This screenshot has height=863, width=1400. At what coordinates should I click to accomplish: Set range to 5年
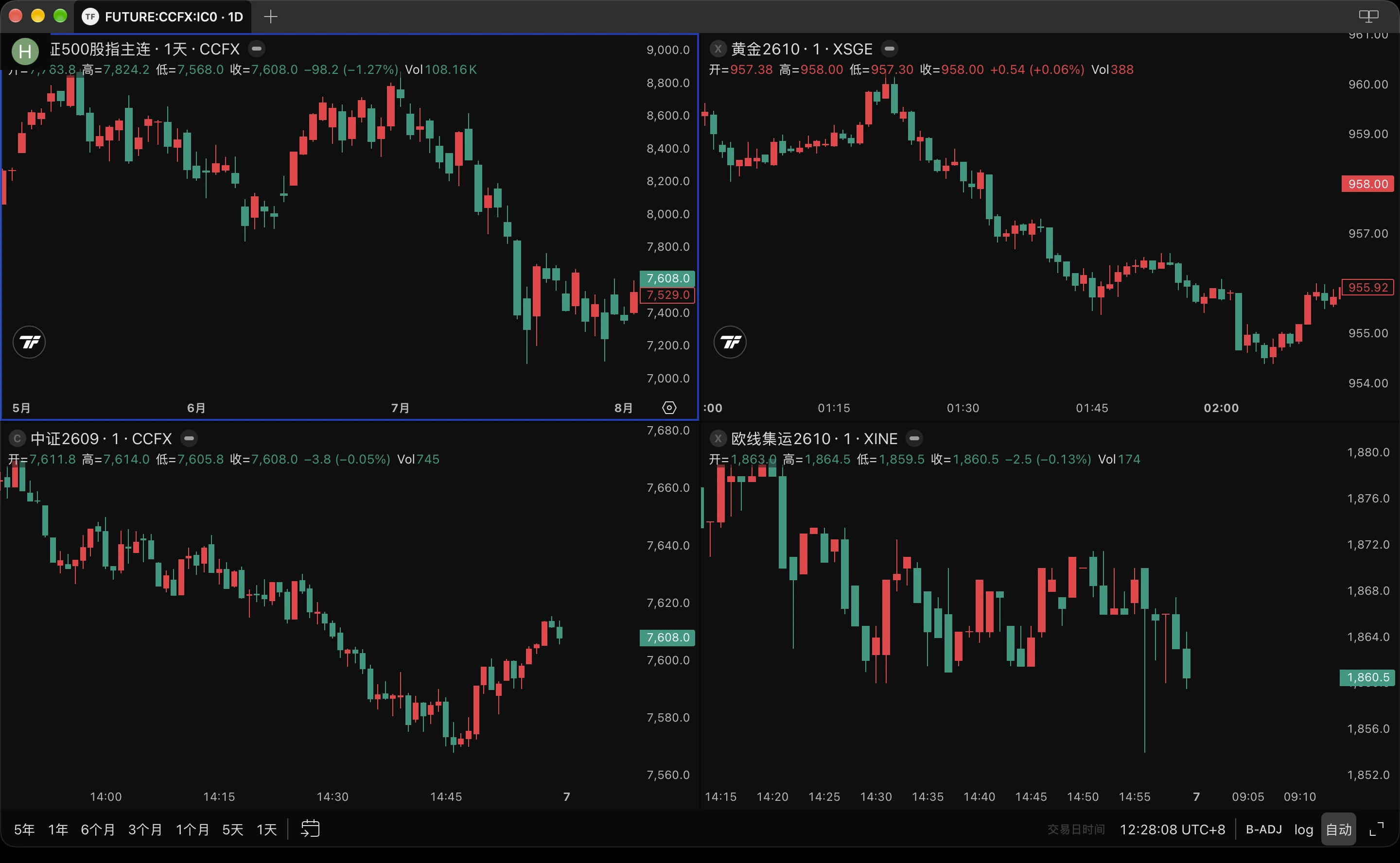coord(24,829)
